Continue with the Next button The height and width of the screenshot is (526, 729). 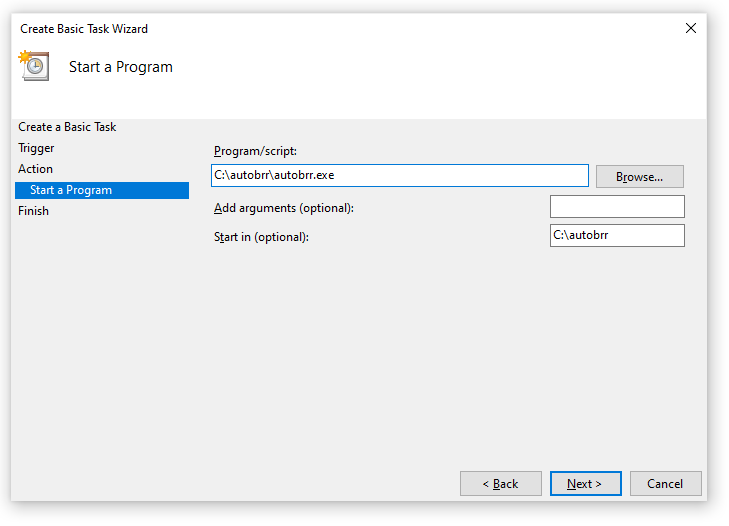pos(585,484)
